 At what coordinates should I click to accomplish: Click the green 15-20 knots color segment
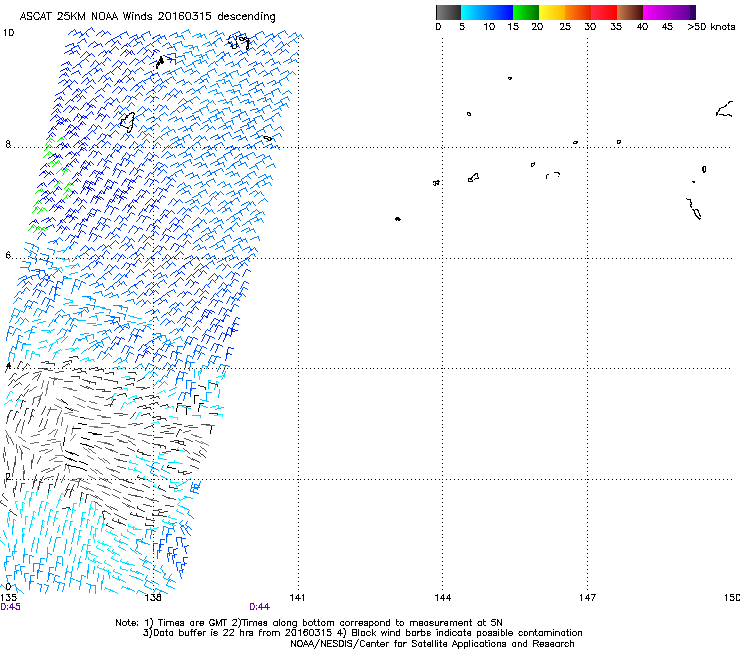[x=526, y=12]
